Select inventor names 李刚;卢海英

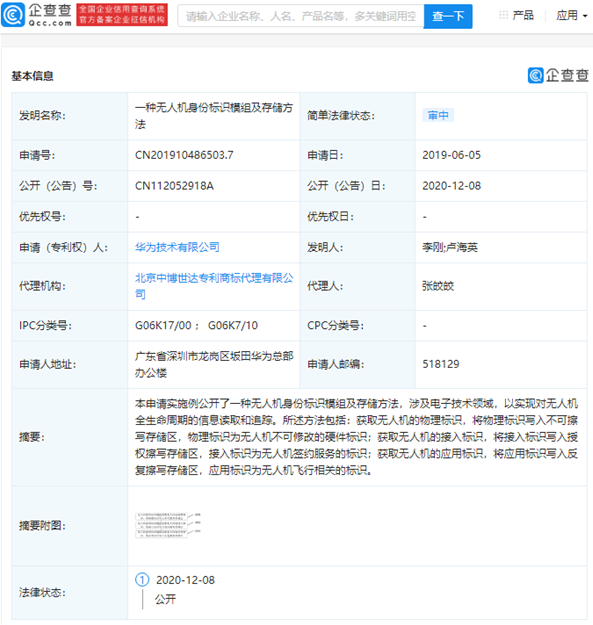(450, 247)
